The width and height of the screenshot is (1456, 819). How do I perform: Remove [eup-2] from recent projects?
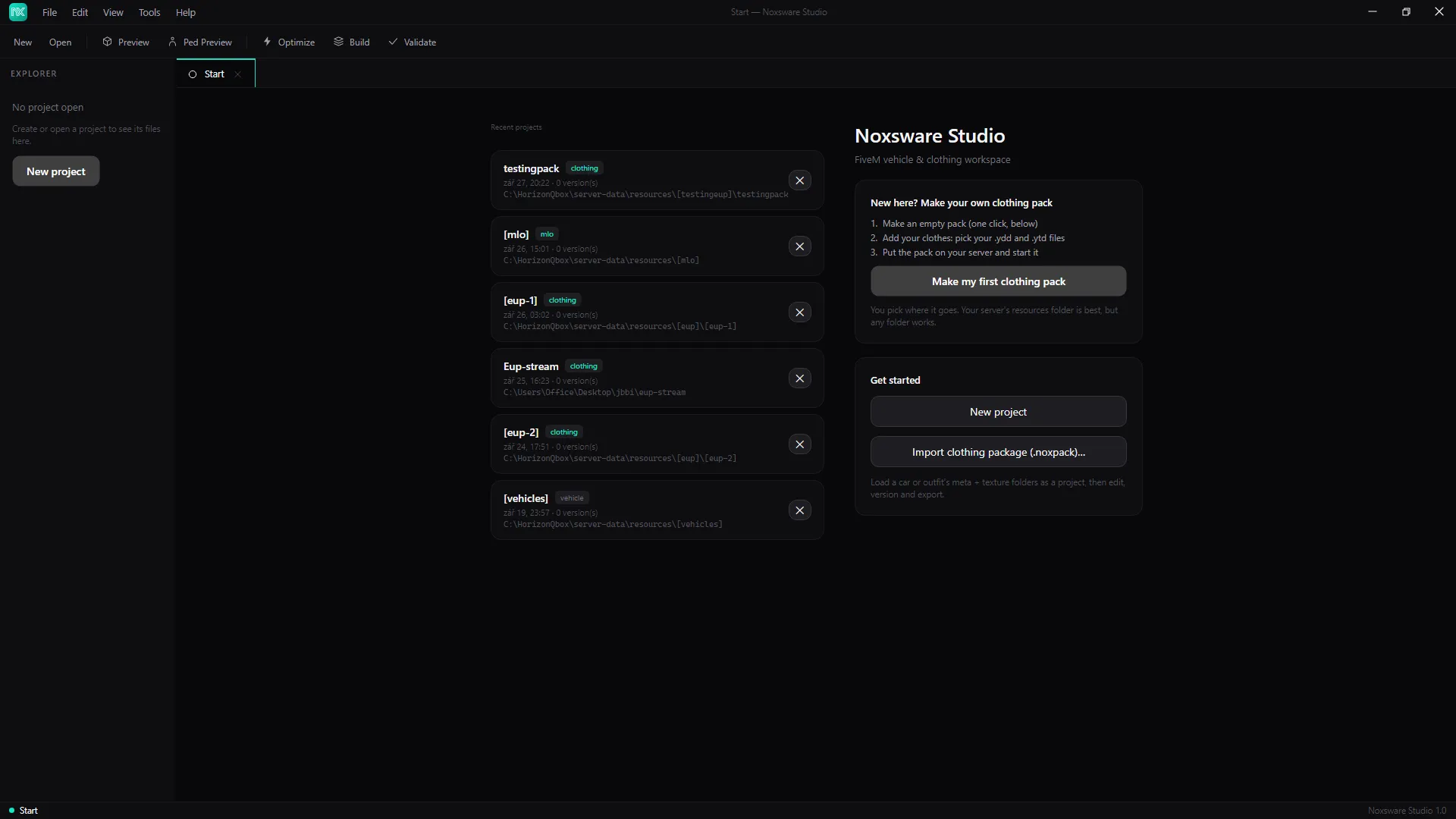point(799,444)
